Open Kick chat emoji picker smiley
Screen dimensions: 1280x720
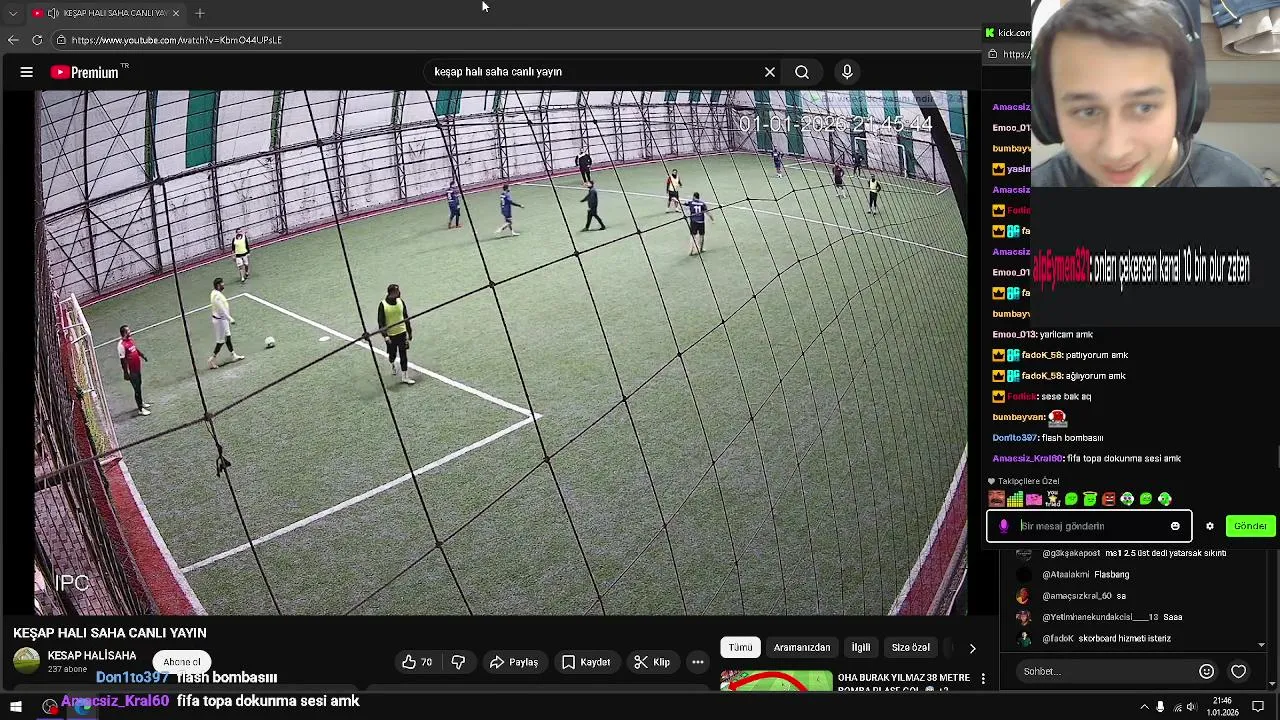tap(1175, 526)
